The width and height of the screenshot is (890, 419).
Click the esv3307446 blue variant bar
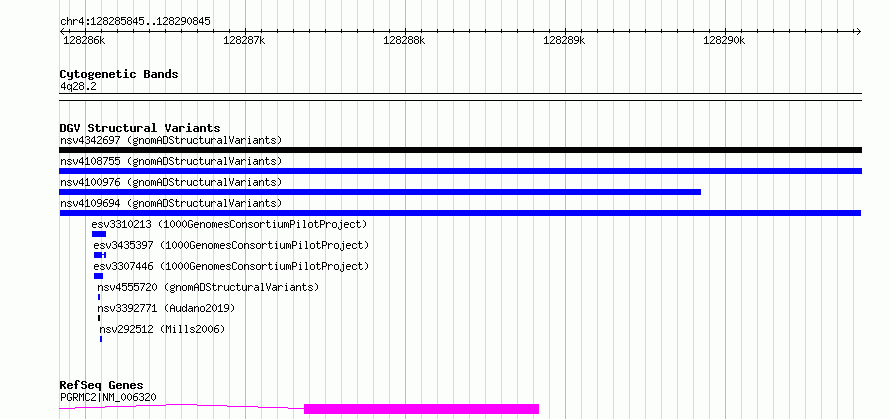[x=98, y=276]
